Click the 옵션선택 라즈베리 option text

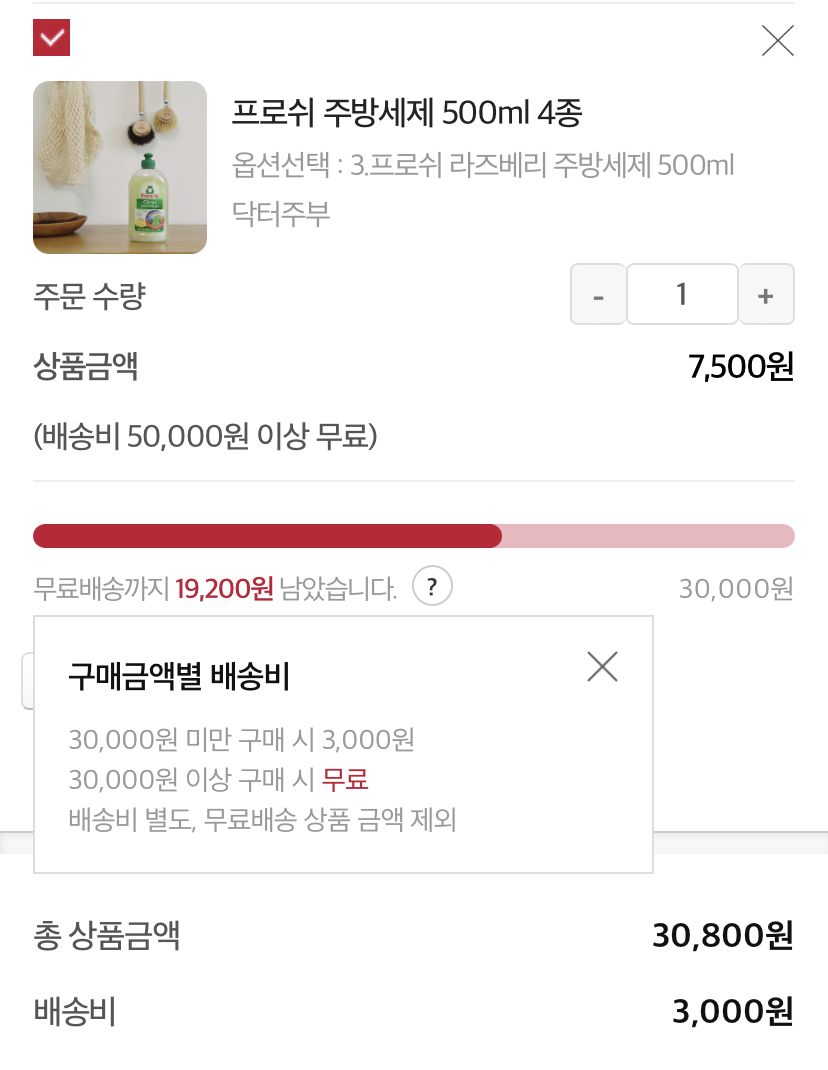point(483,165)
